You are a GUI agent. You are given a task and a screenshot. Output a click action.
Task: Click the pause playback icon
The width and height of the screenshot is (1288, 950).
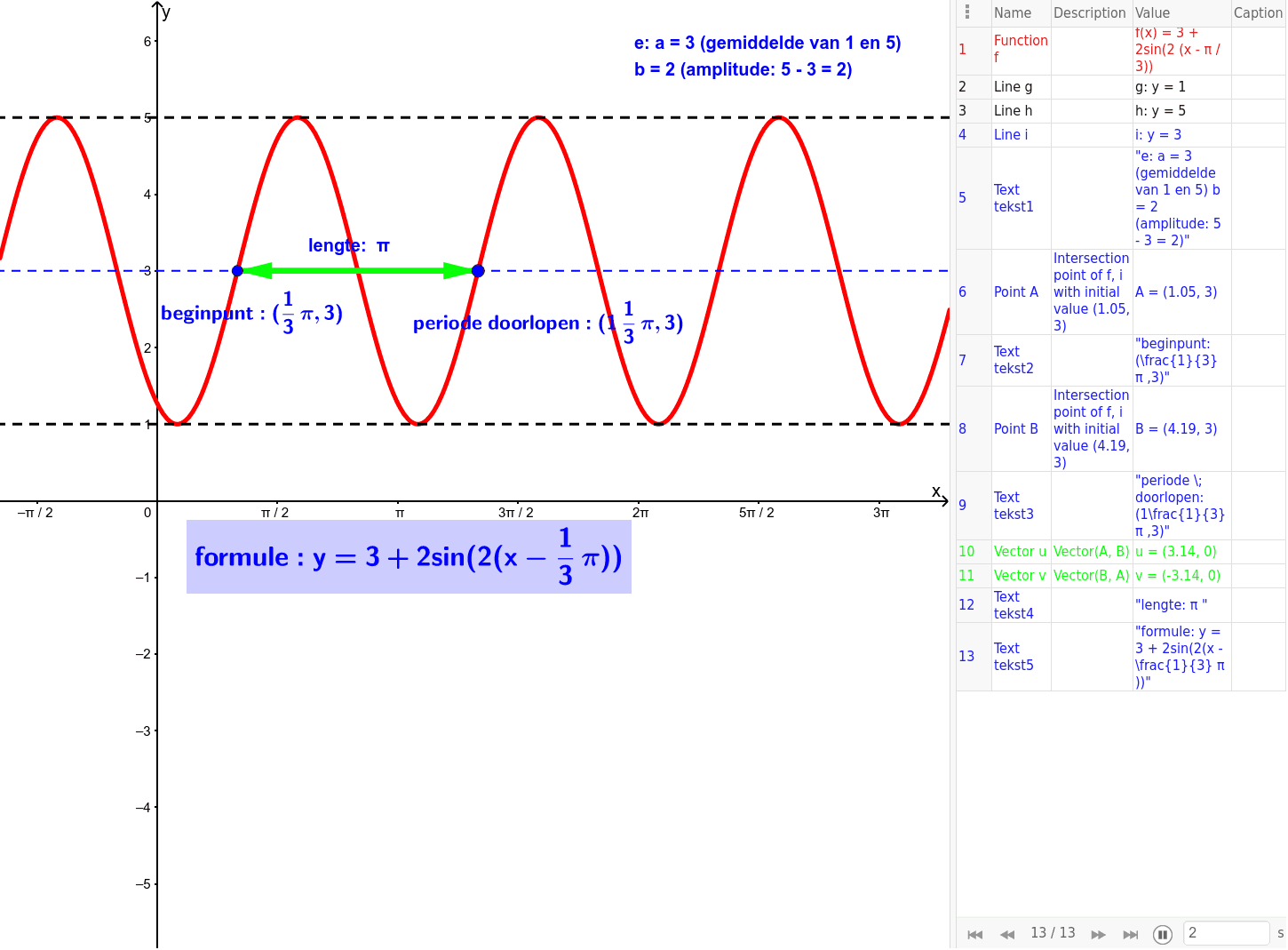point(1163,934)
